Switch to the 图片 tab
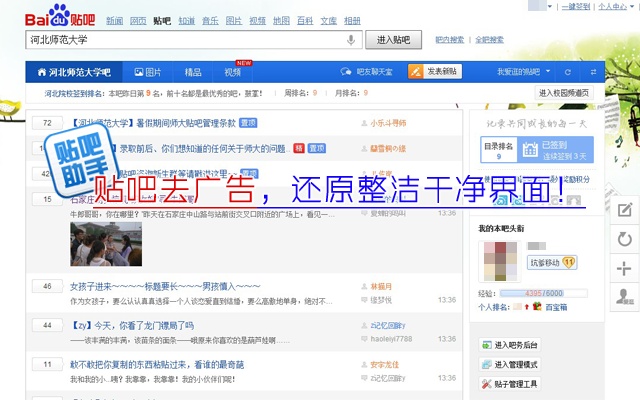This screenshot has width=640, height=400. [x=148, y=72]
